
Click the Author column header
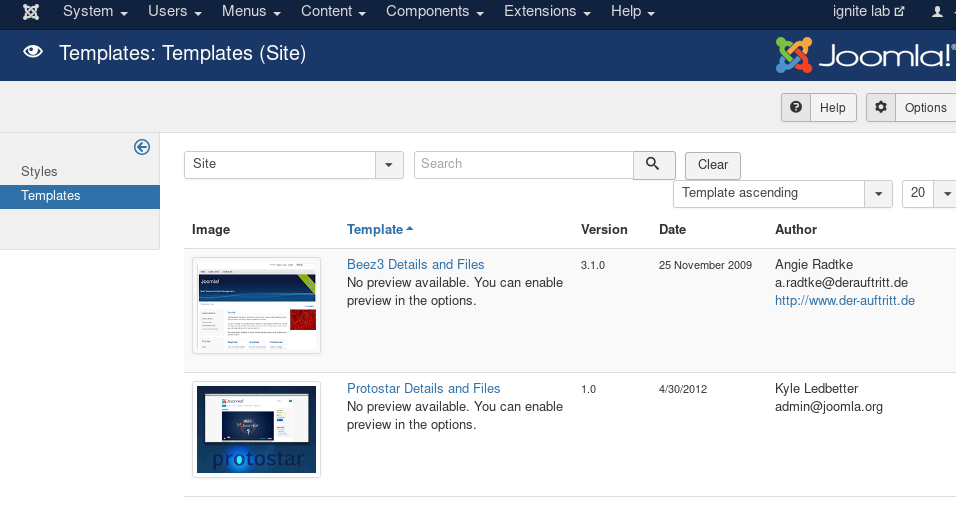tap(796, 230)
